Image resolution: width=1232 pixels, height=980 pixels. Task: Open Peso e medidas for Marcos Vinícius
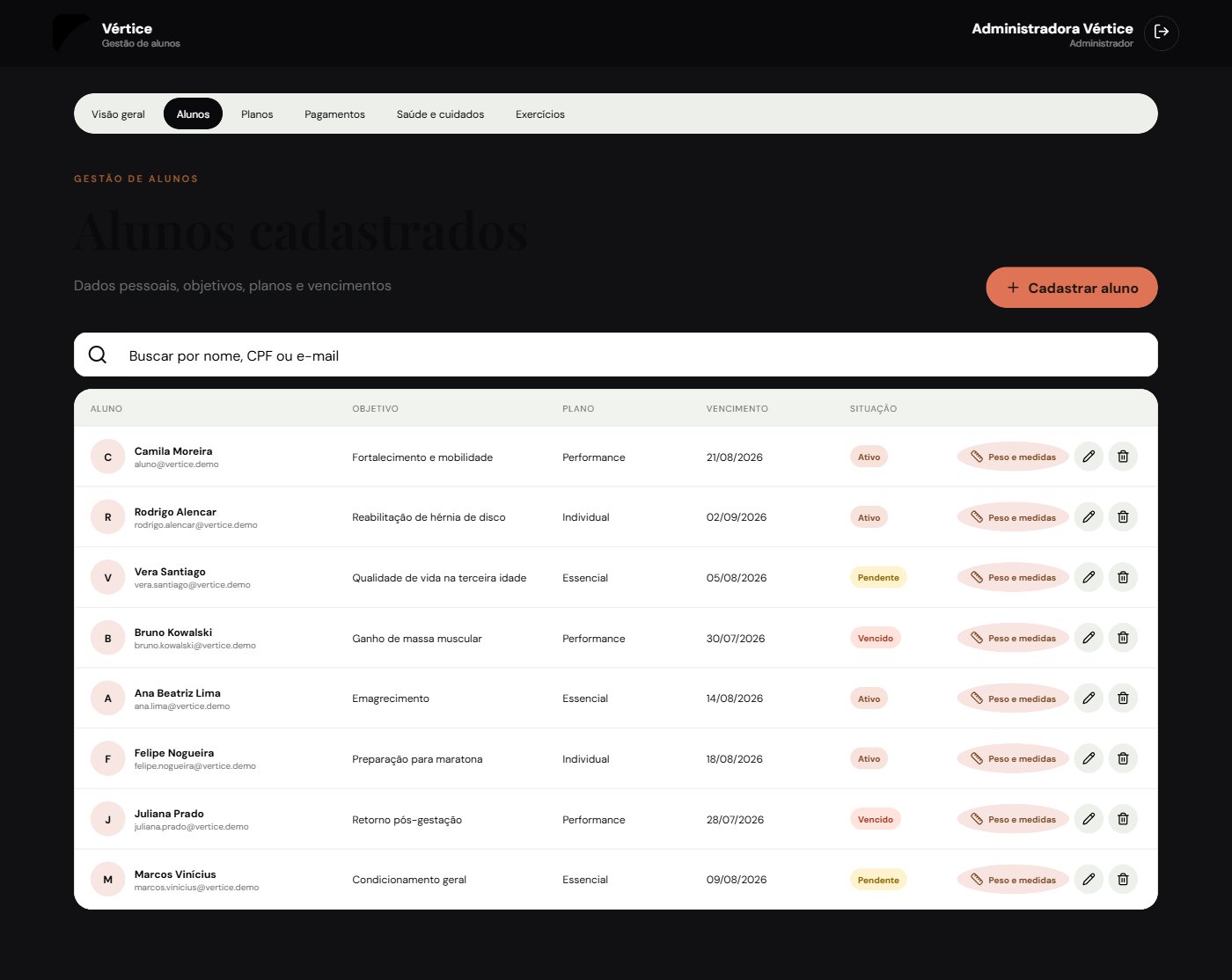pos(1013,879)
